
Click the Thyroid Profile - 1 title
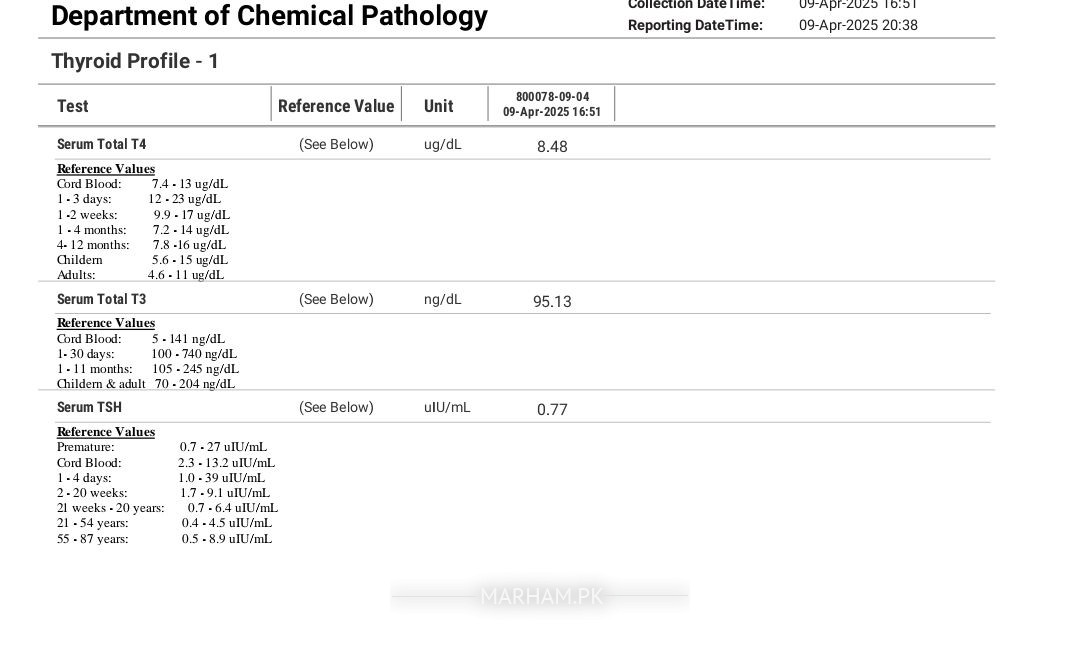pyautogui.click(x=135, y=61)
